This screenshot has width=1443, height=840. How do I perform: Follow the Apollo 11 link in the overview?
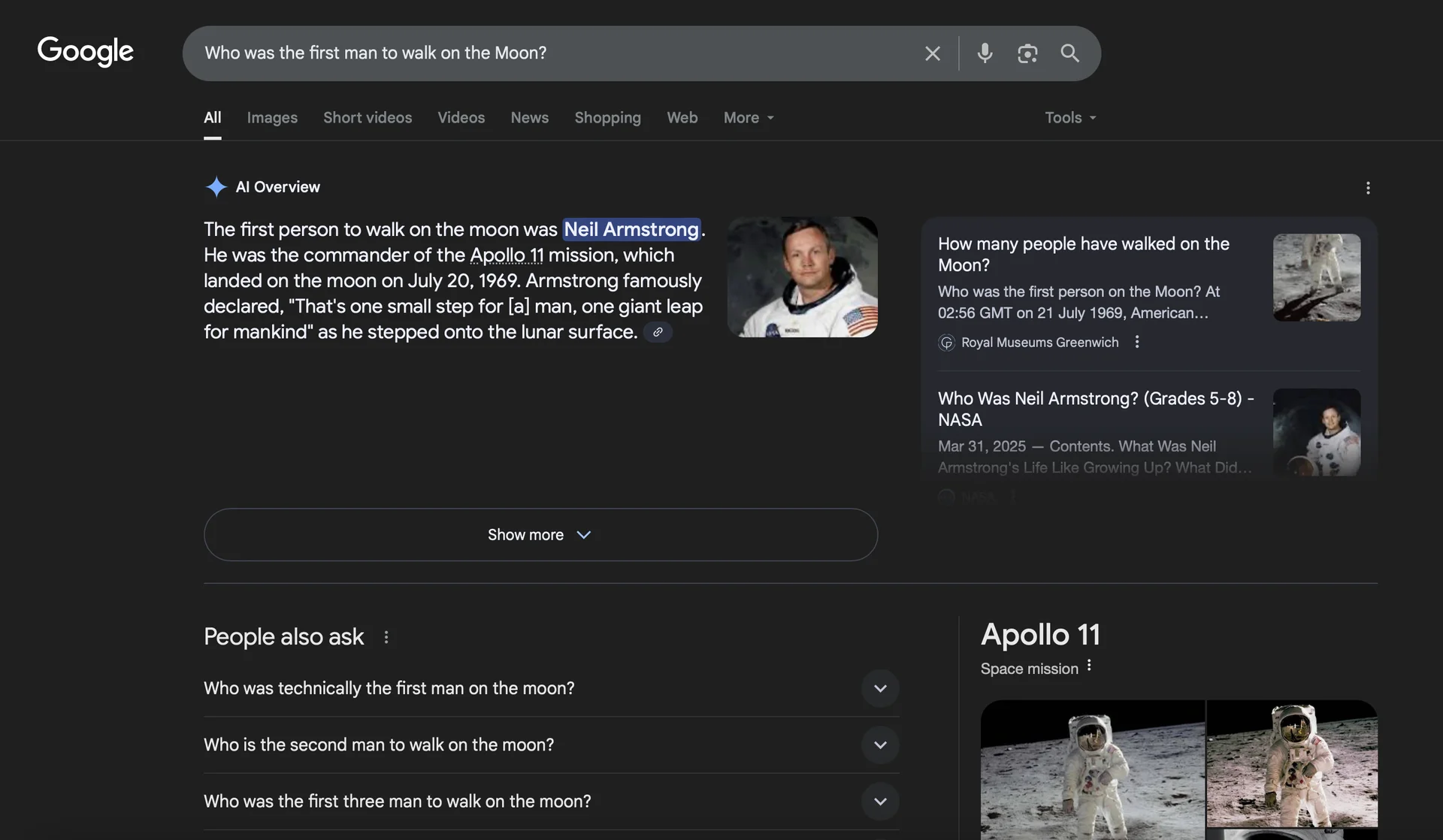[x=506, y=255]
